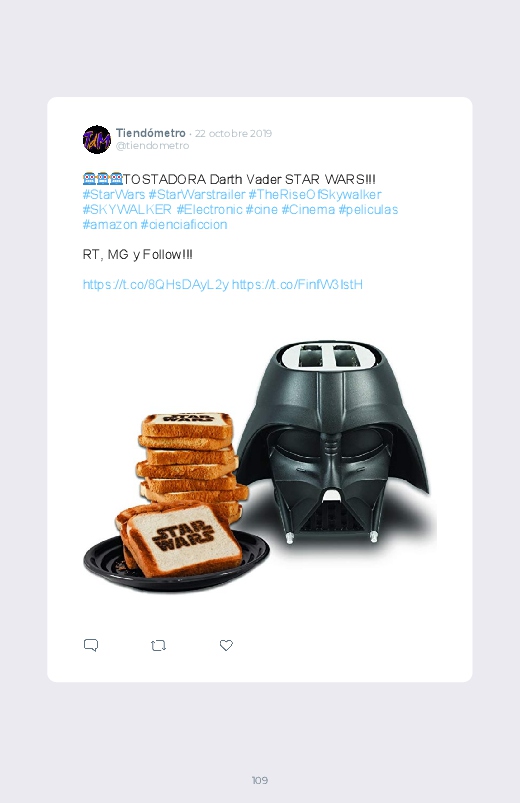This screenshot has height=803, width=520.
Task: Open the #amazon hashtag
Action: click(110, 225)
